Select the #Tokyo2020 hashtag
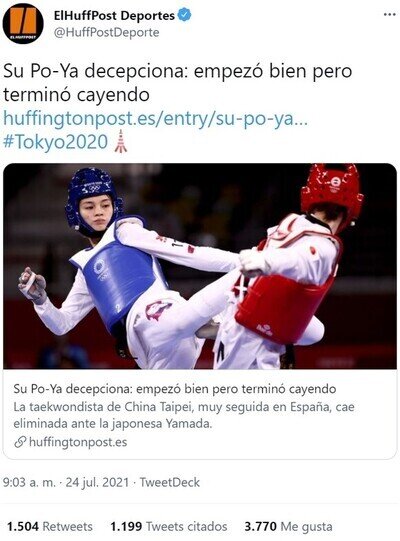 pyautogui.click(x=56, y=142)
